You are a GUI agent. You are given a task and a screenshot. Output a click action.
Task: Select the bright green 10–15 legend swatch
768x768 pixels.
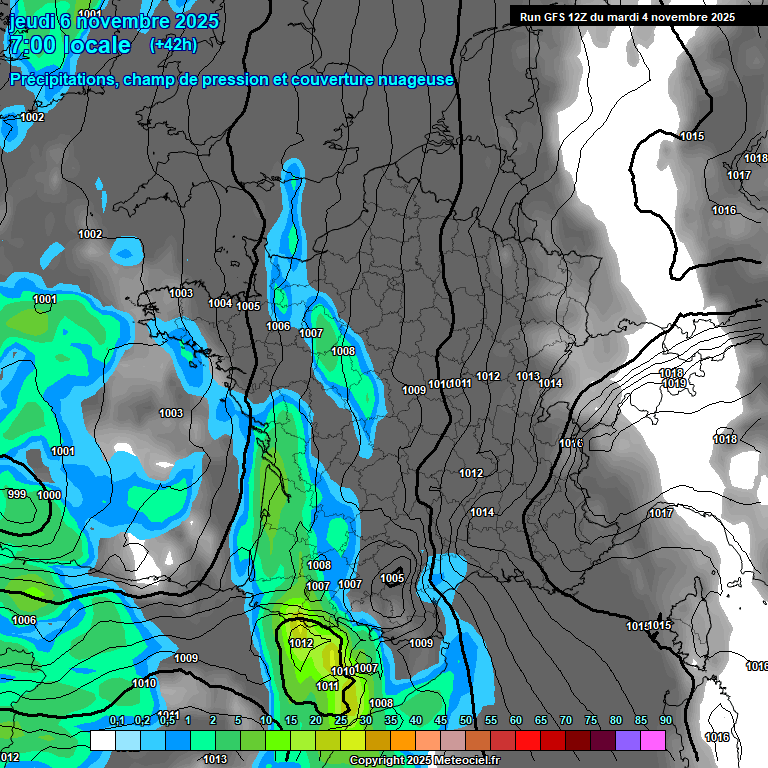coord(278,740)
